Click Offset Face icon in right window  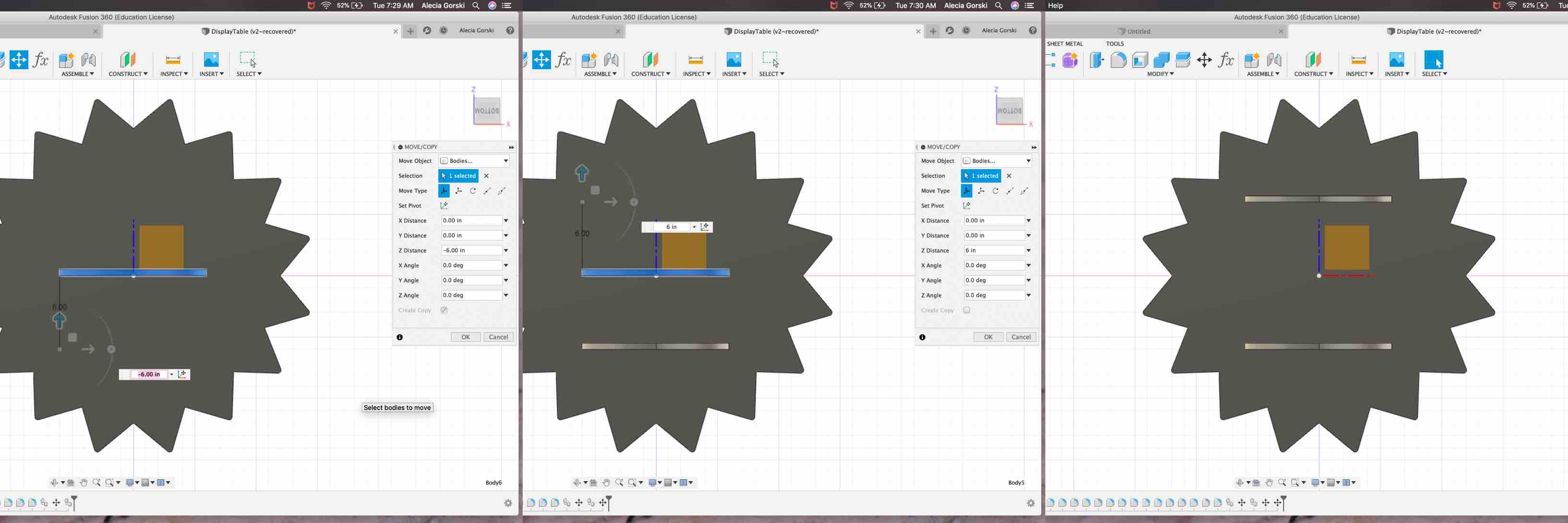pos(1183,60)
